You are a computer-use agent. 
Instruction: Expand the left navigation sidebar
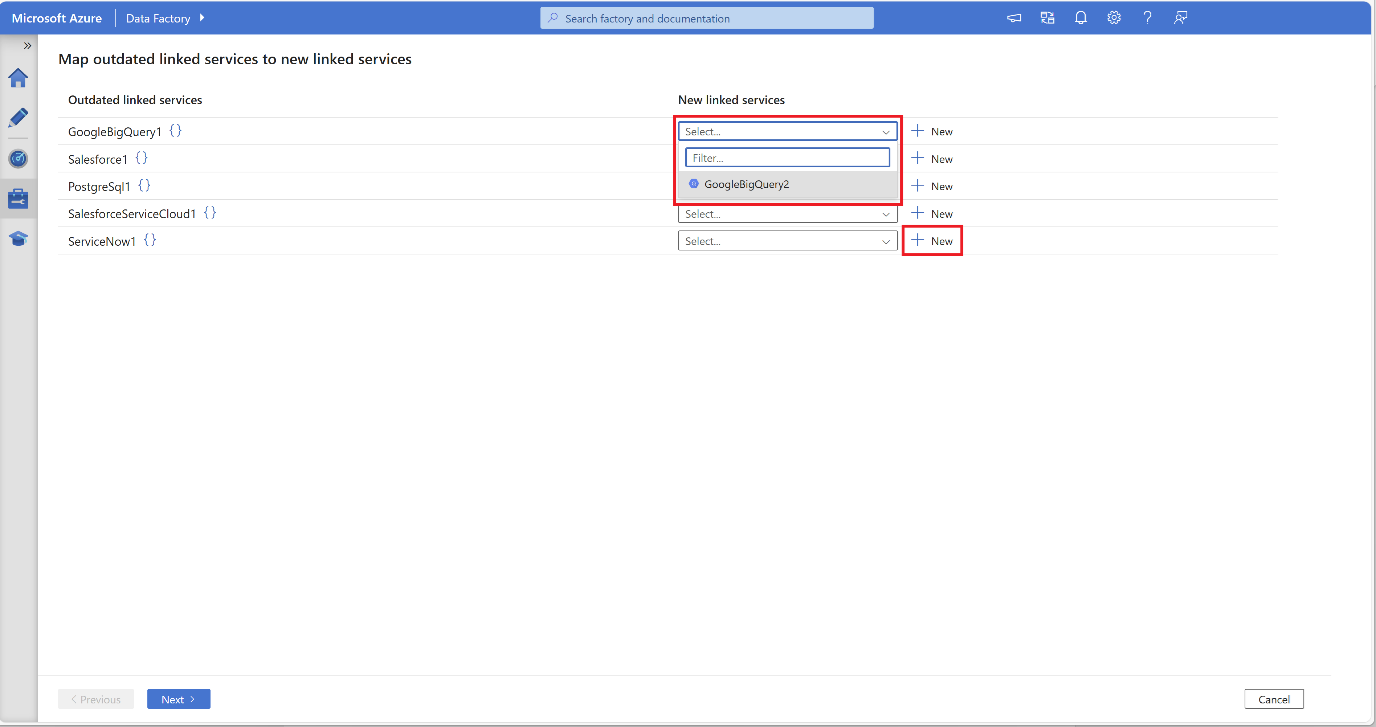pyautogui.click(x=27, y=46)
